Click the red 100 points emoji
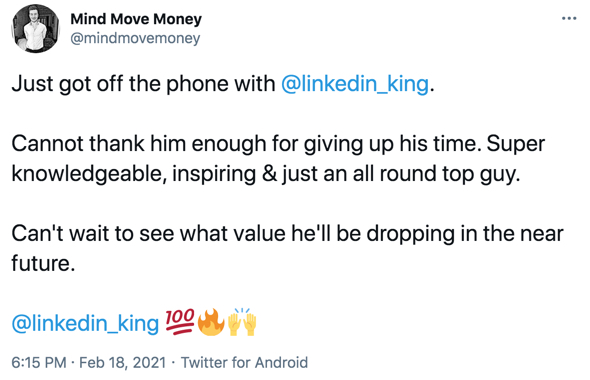Screen dimensions: 590x380 click(x=180, y=322)
